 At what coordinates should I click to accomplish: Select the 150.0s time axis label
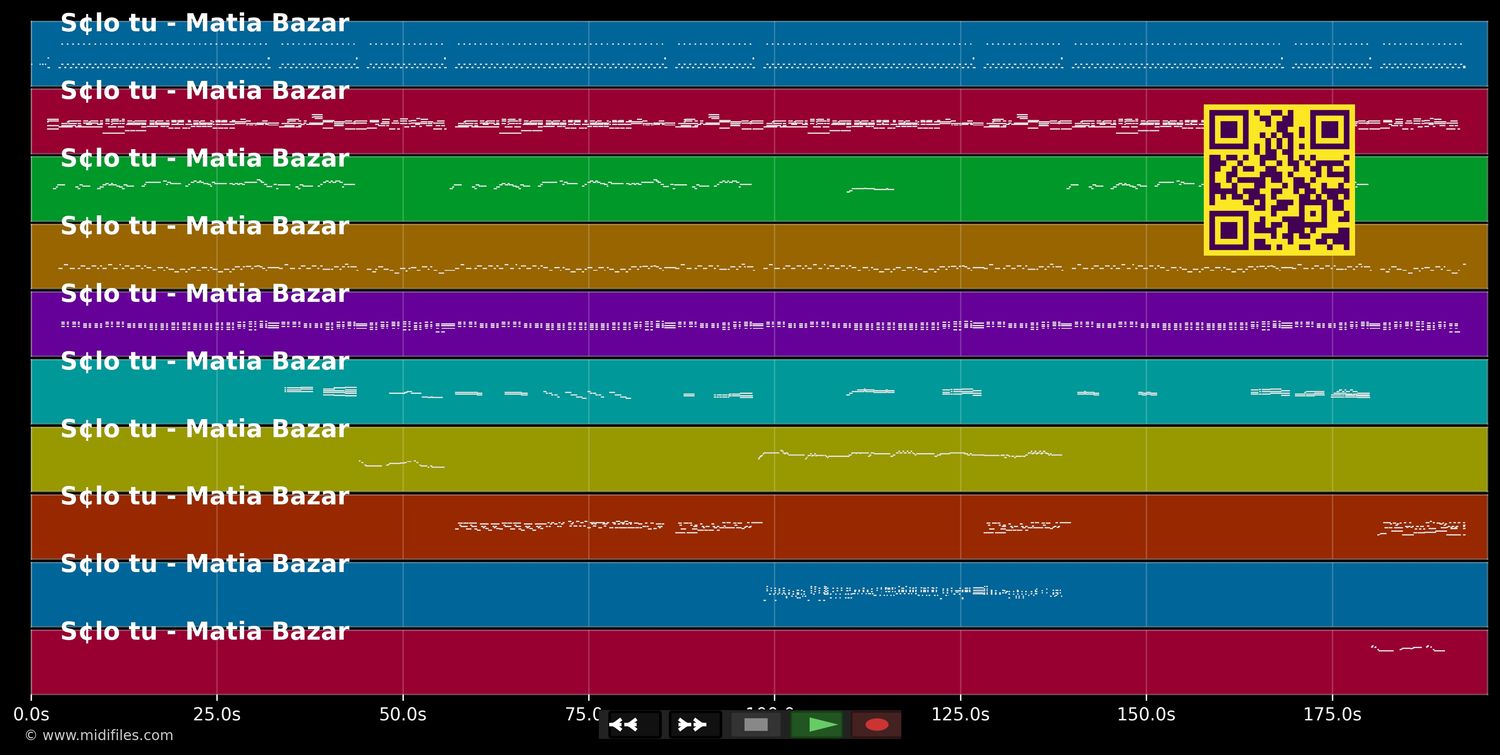click(x=1146, y=715)
